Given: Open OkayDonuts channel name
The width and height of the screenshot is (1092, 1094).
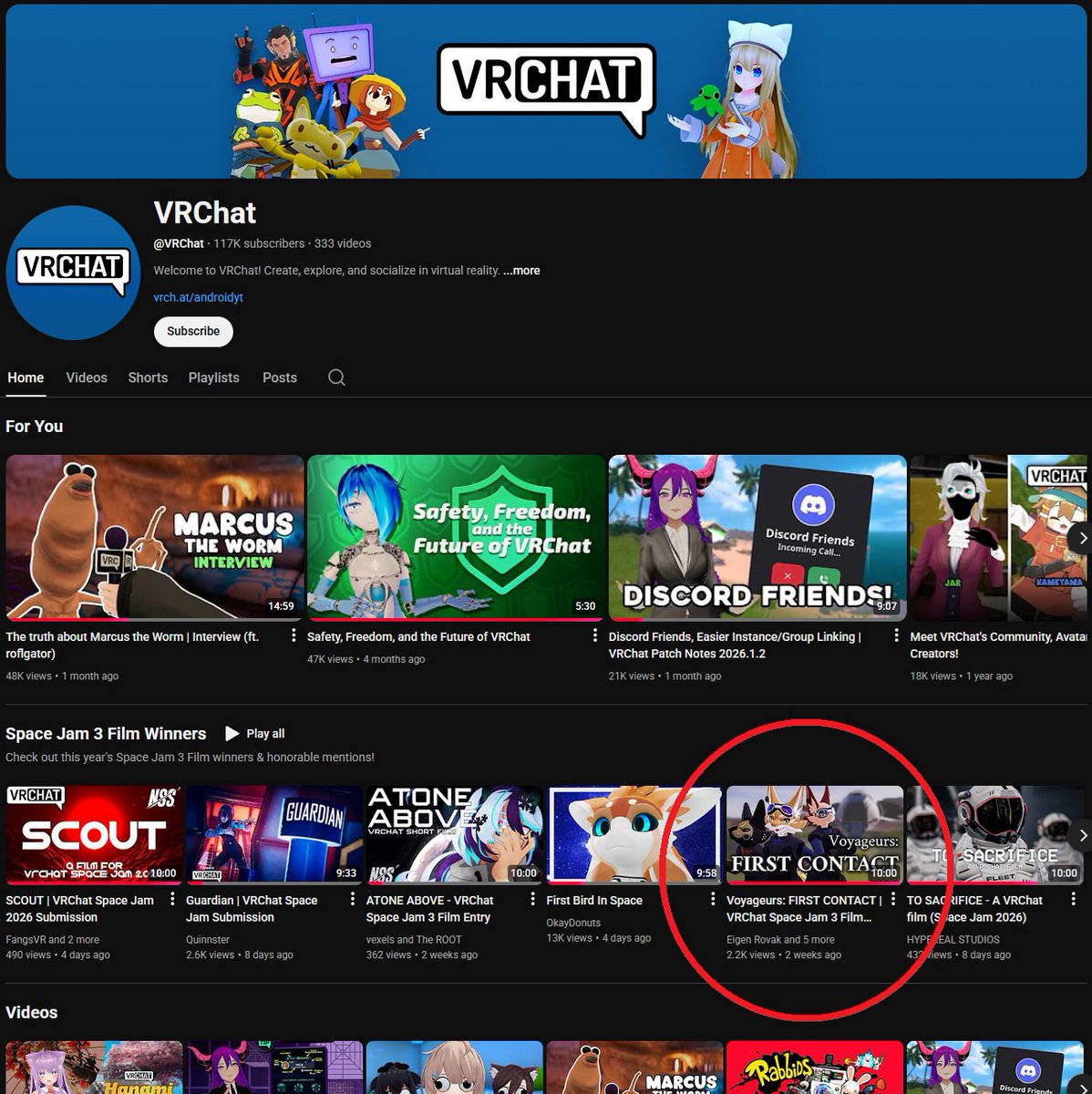Looking at the screenshot, I should (x=573, y=923).
